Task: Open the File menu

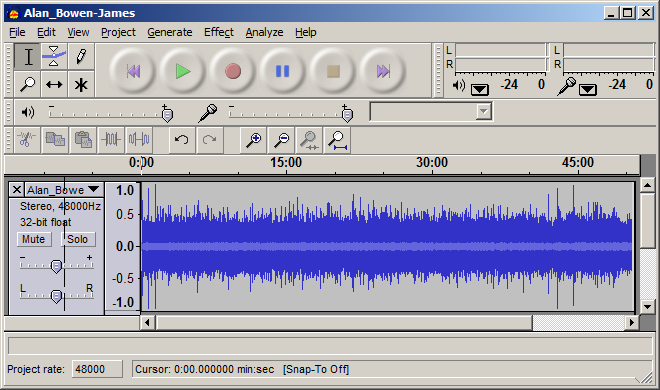Action: [x=17, y=32]
